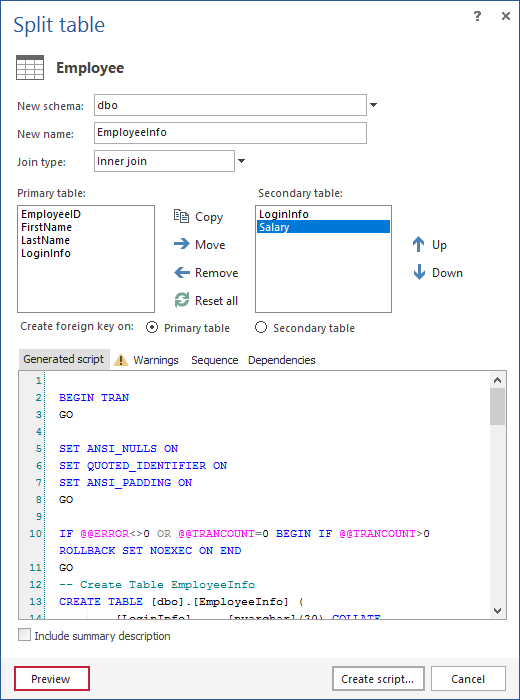Click the Create script... button
The image size is (520, 700).
pos(378,679)
